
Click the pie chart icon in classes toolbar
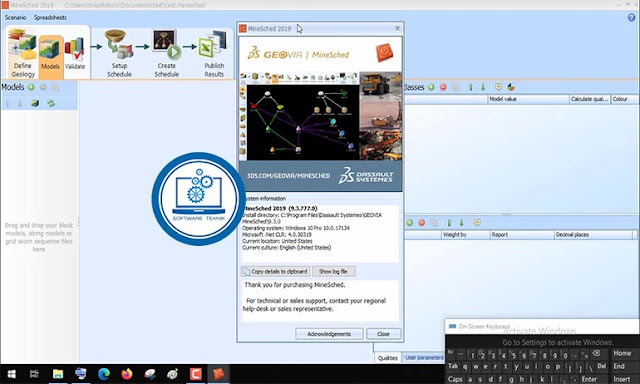pyautogui.click(x=511, y=87)
